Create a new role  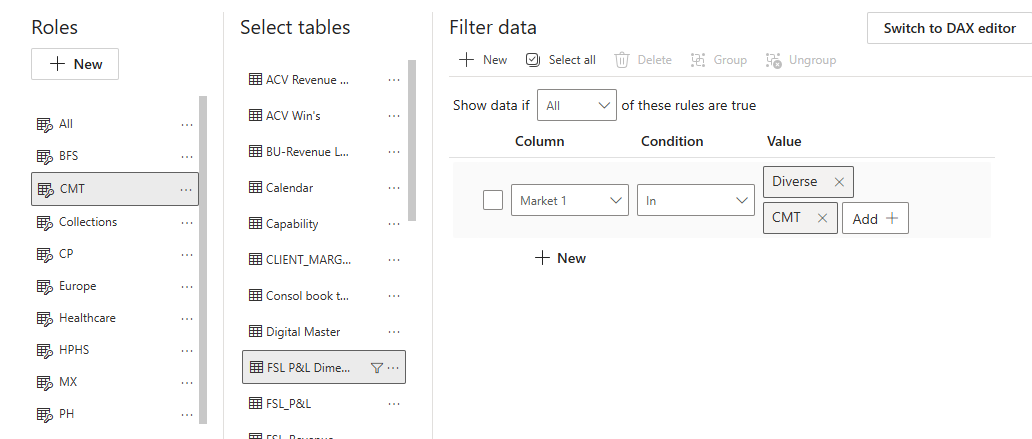[75, 64]
